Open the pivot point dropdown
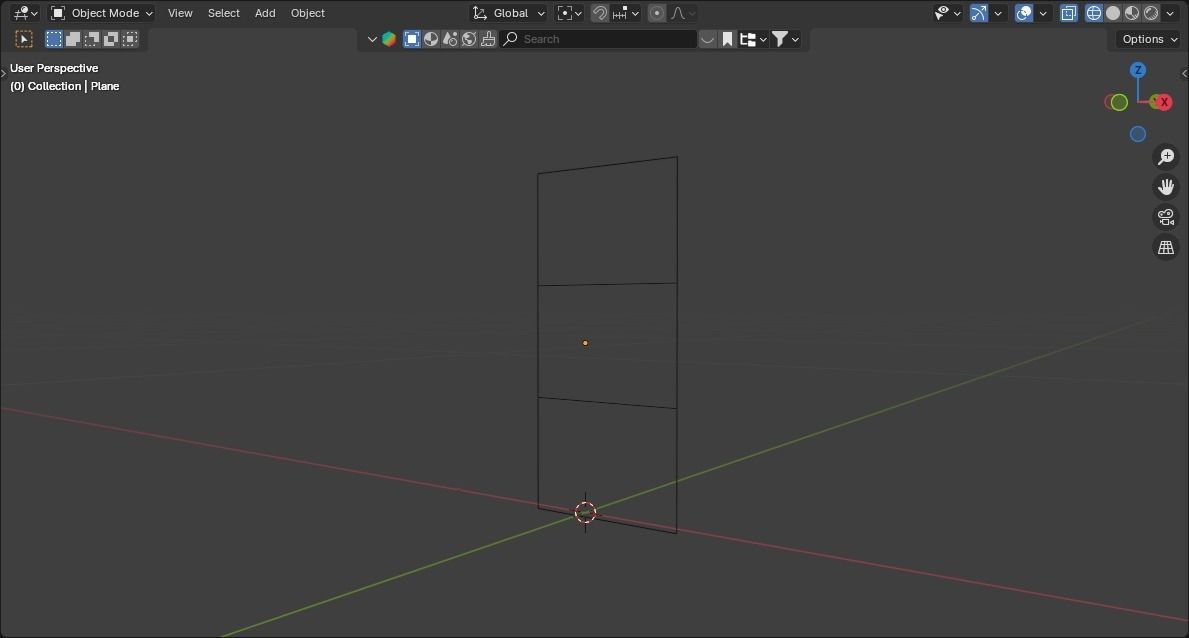1189x638 pixels. (x=569, y=13)
